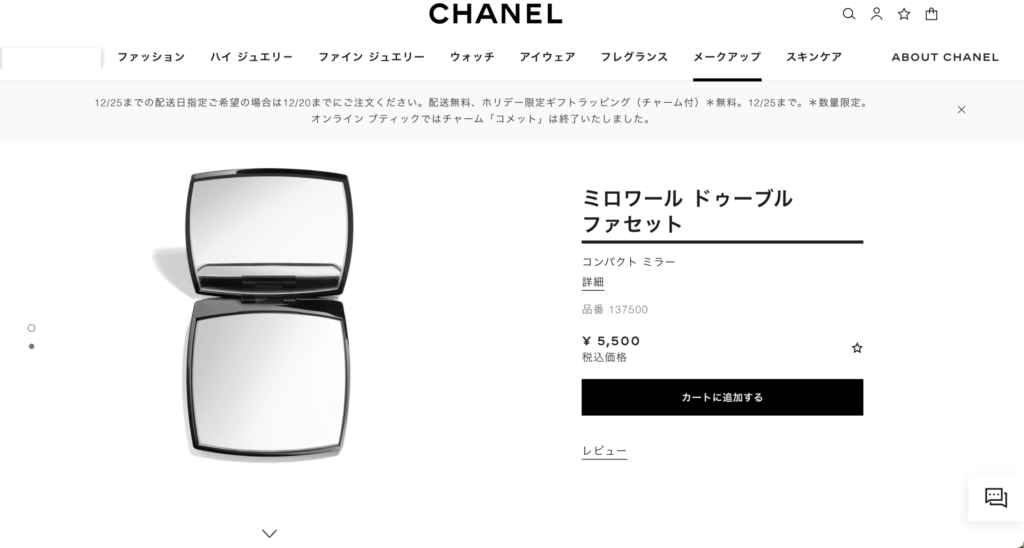Dismiss the delivery notice banner
Screen dimensions: 1024x548
pos(961,110)
